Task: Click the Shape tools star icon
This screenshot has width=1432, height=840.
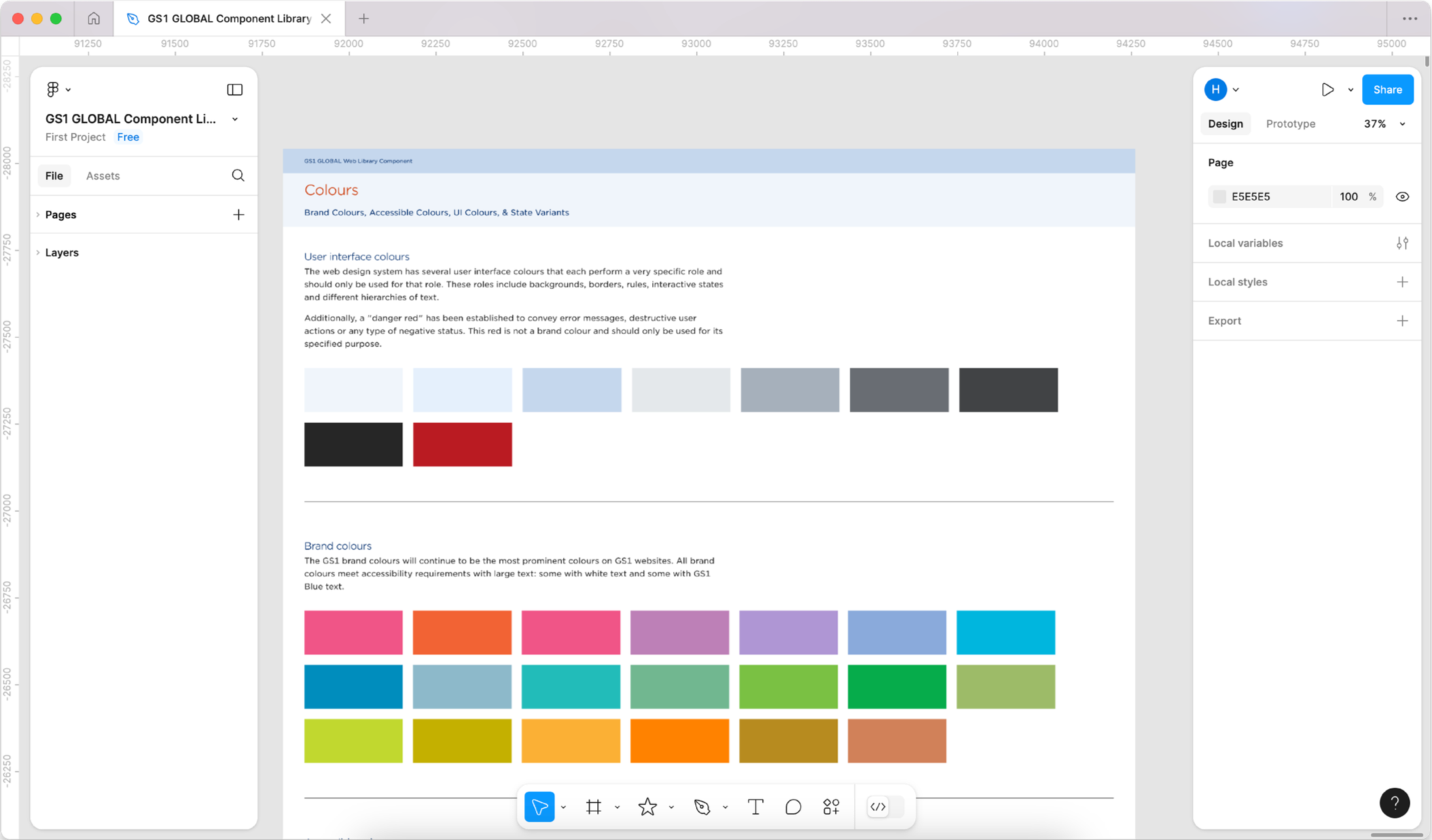Action: click(x=647, y=807)
